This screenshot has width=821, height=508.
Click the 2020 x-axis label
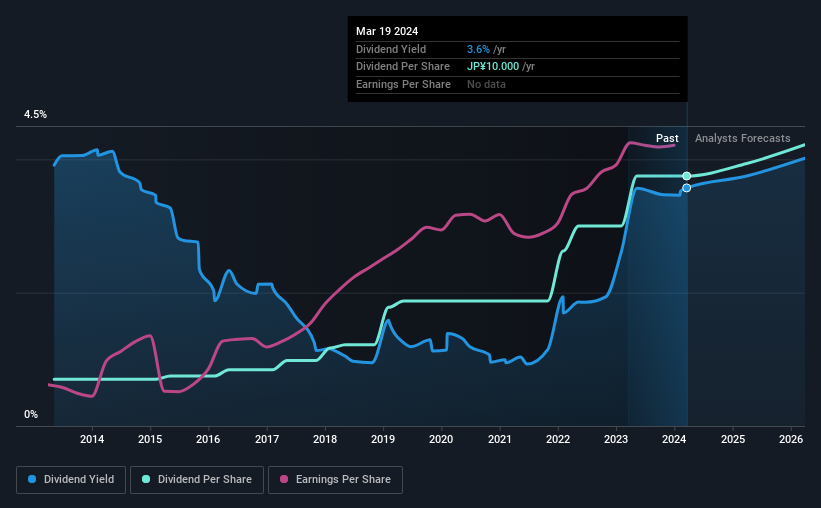click(441, 439)
